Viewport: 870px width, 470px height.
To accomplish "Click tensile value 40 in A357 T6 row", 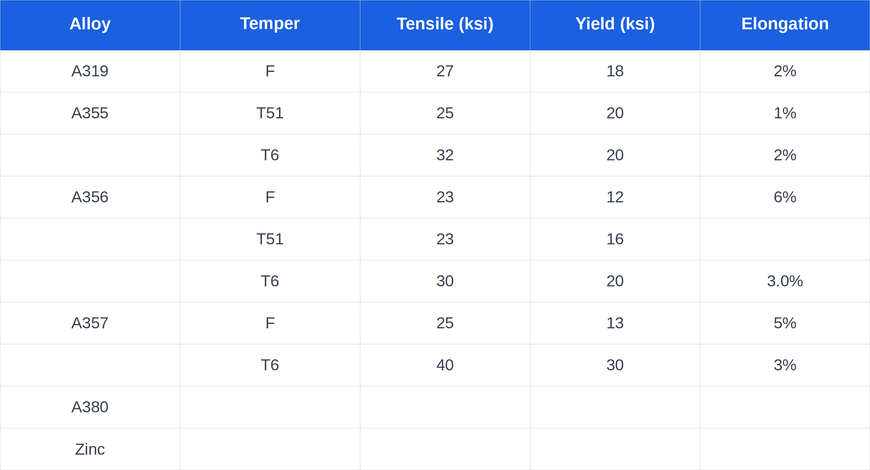I will (445, 365).
